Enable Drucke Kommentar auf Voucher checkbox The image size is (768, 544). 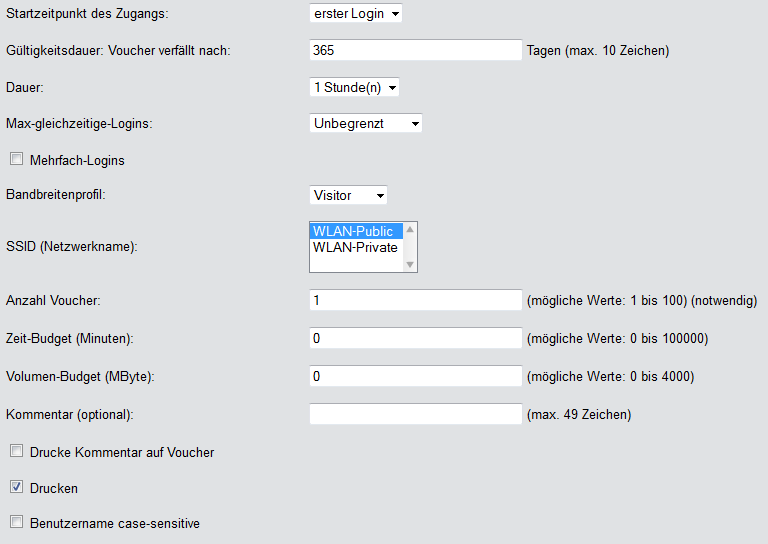click(x=16, y=451)
